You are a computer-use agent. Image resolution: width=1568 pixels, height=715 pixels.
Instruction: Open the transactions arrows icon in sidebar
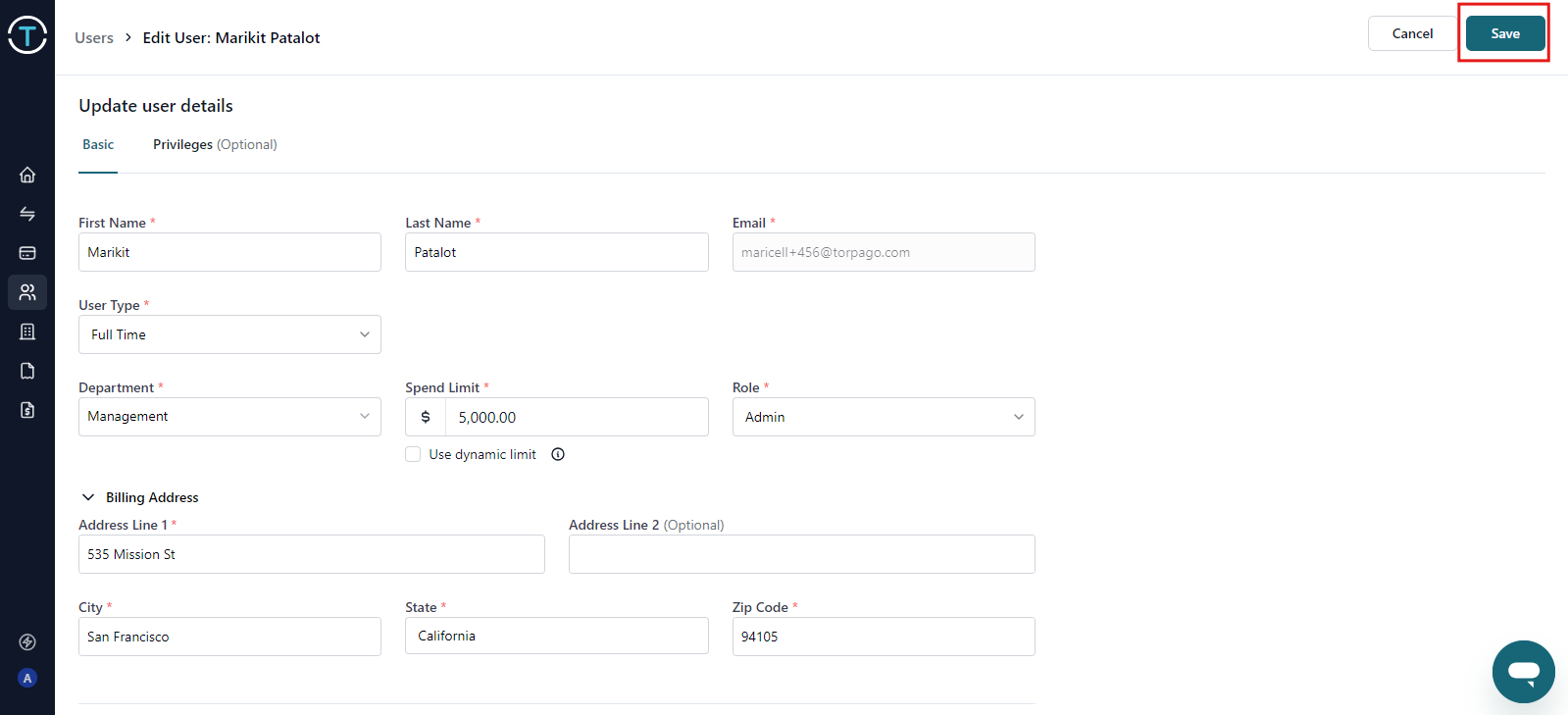tap(27, 214)
